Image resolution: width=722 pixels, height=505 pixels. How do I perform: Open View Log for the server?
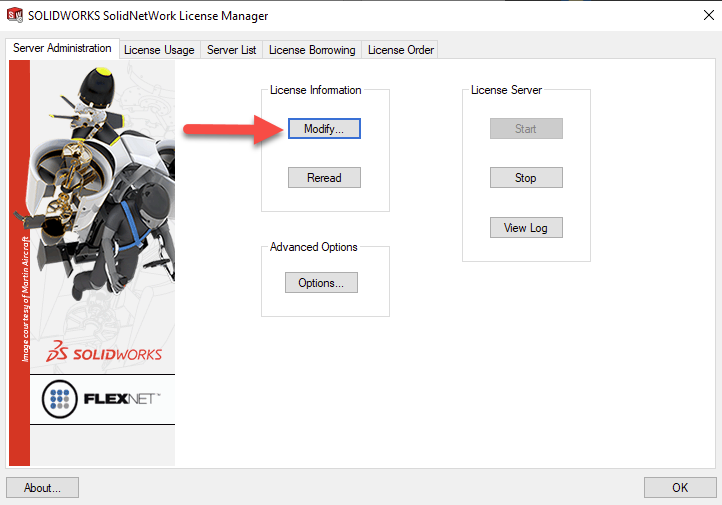click(526, 228)
